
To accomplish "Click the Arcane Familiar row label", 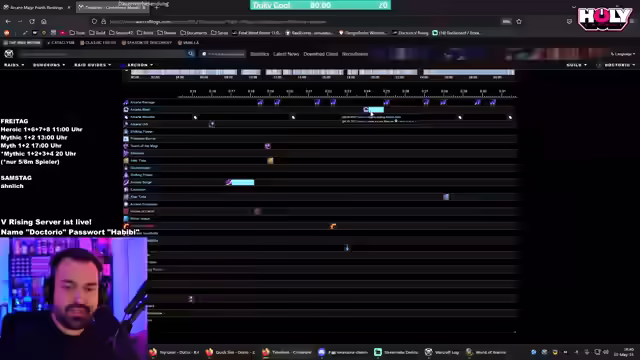I will (144, 204).
